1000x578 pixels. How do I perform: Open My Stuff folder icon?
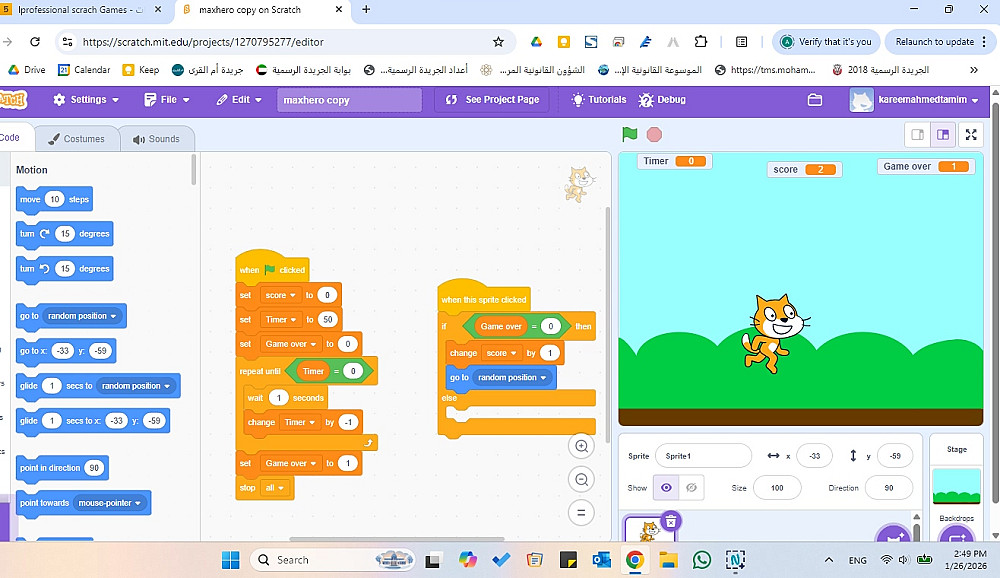(x=814, y=100)
